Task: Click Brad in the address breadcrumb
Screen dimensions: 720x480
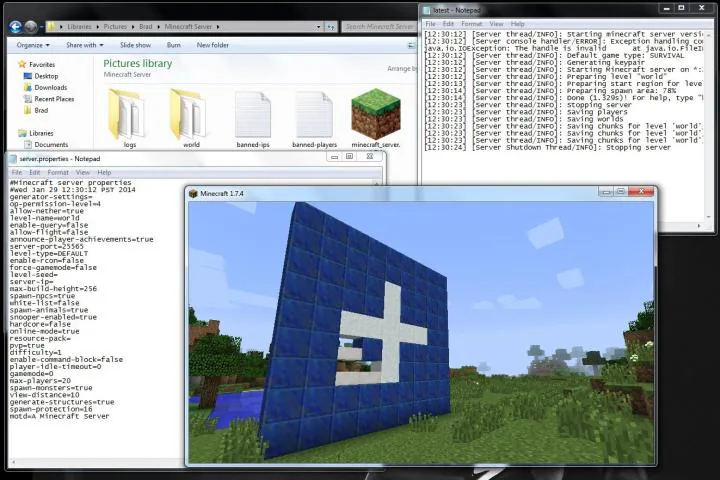Action: [x=146, y=27]
